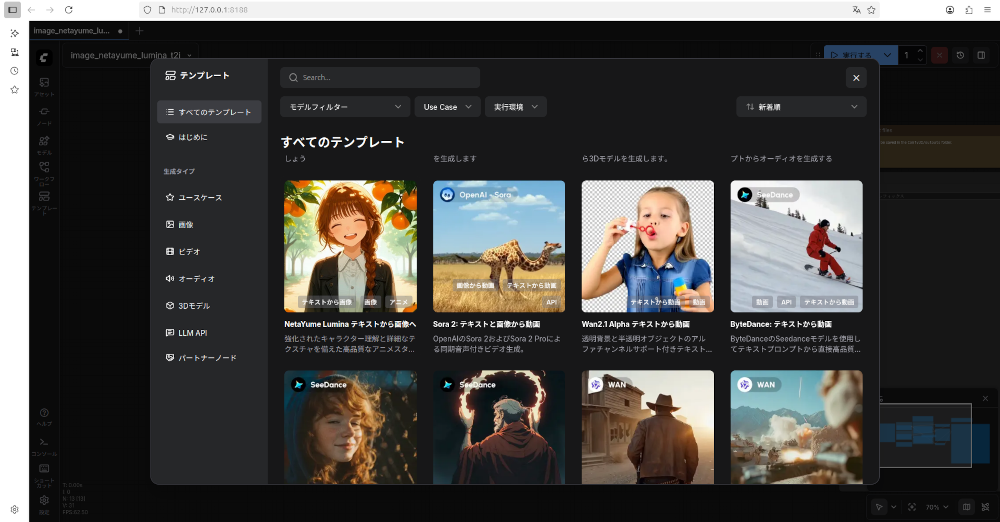The width and height of the screenshot is (1000, 522).
Task: Open Firefox history sidebar icon
Action: click(x=14, y=71)
